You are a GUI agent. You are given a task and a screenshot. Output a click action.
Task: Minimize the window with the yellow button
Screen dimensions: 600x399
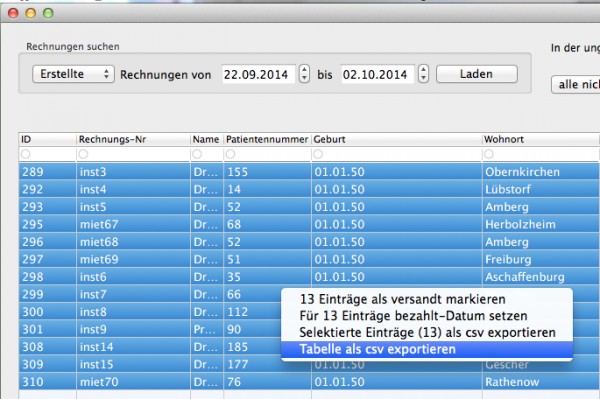point(31,13)
